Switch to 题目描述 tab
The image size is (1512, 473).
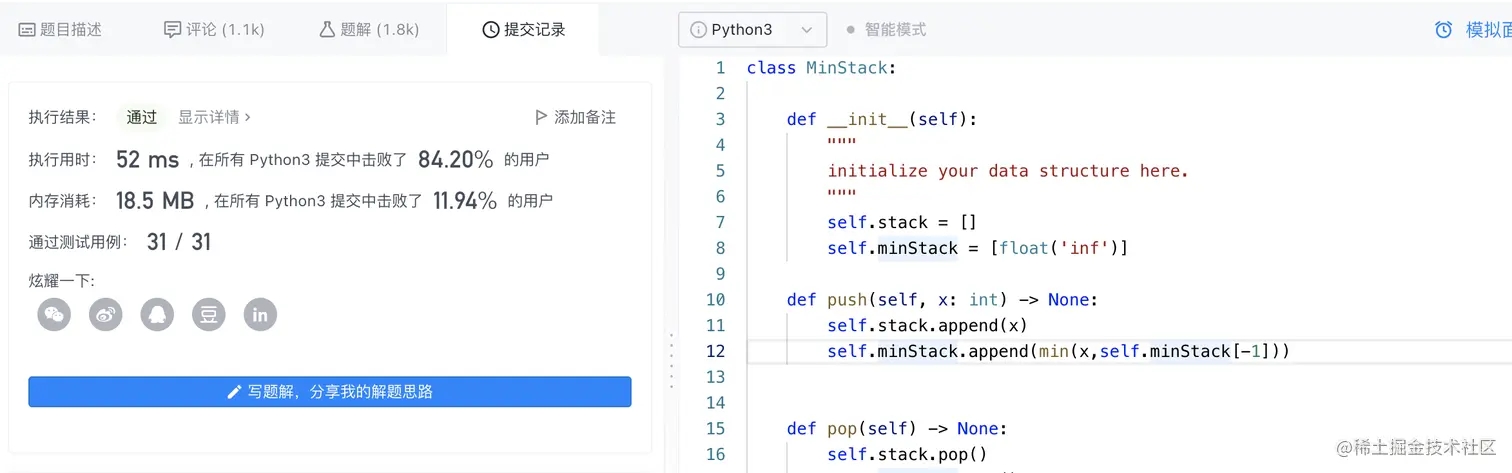click(x=60, y=30)
